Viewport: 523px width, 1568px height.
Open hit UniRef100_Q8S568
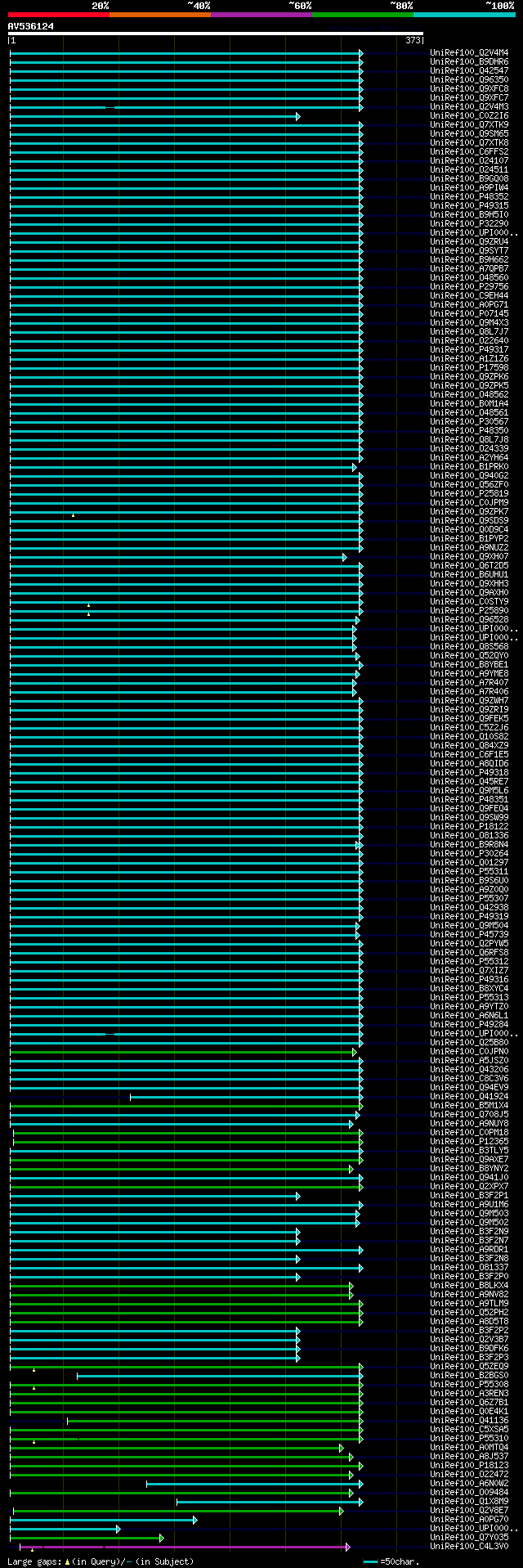pos(470,646)
